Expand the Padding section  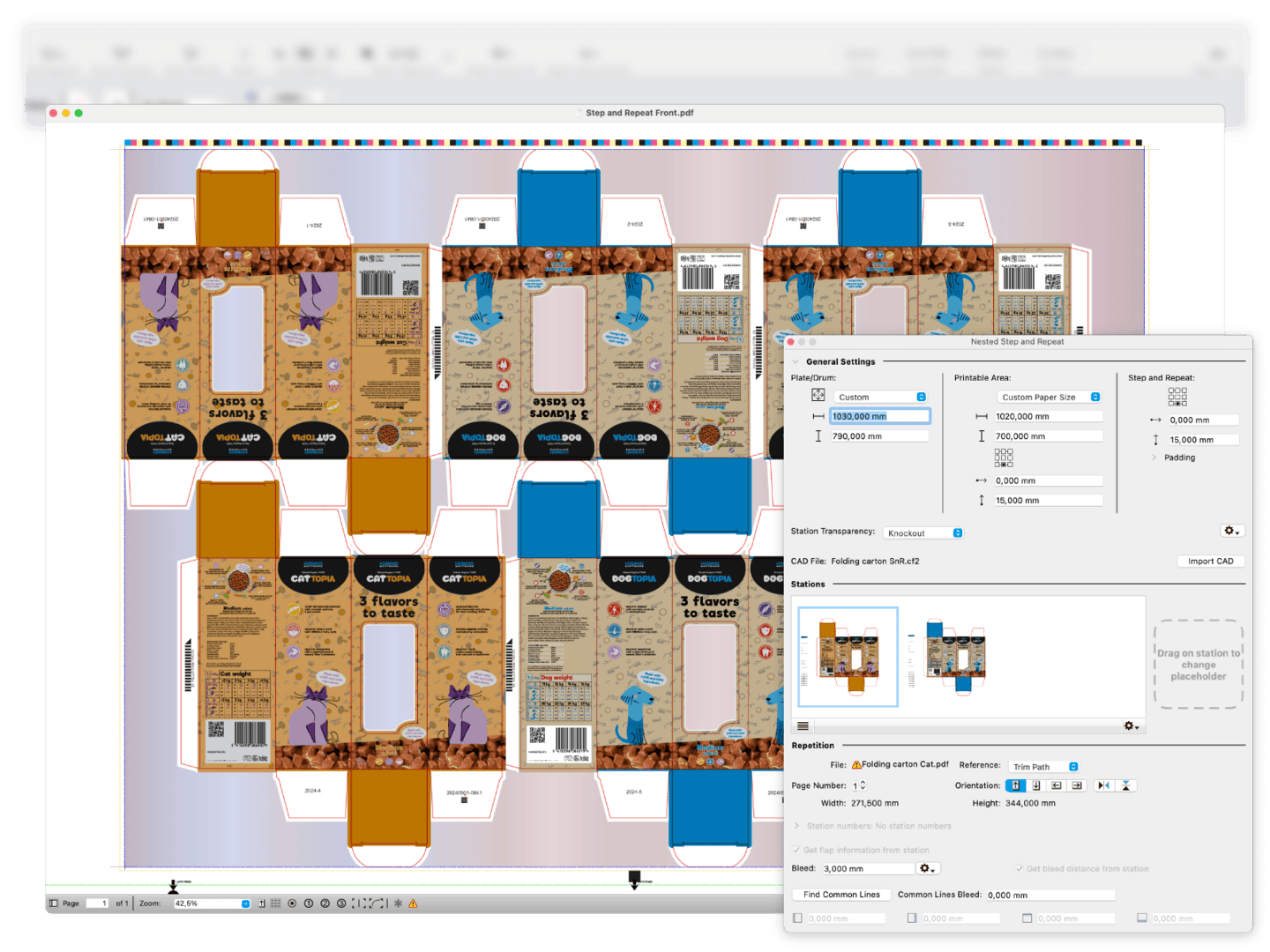(1155, 457)
